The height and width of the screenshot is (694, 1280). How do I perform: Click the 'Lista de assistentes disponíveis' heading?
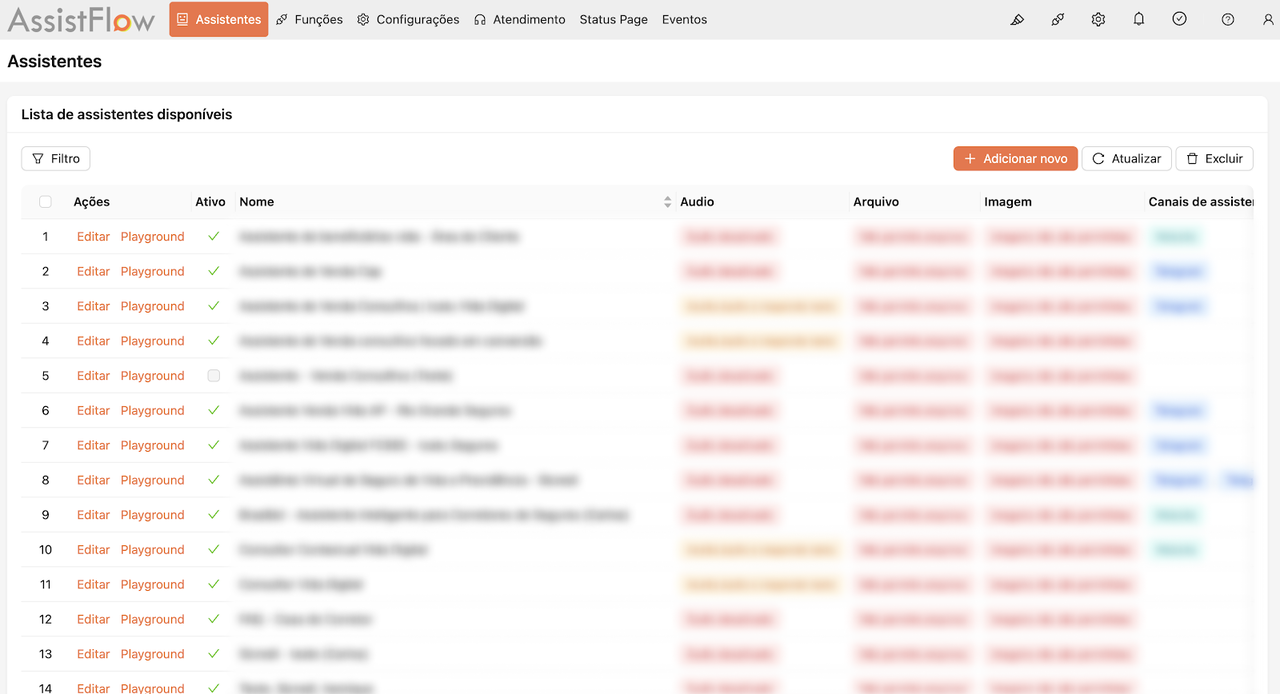click(x=127, y=115)
